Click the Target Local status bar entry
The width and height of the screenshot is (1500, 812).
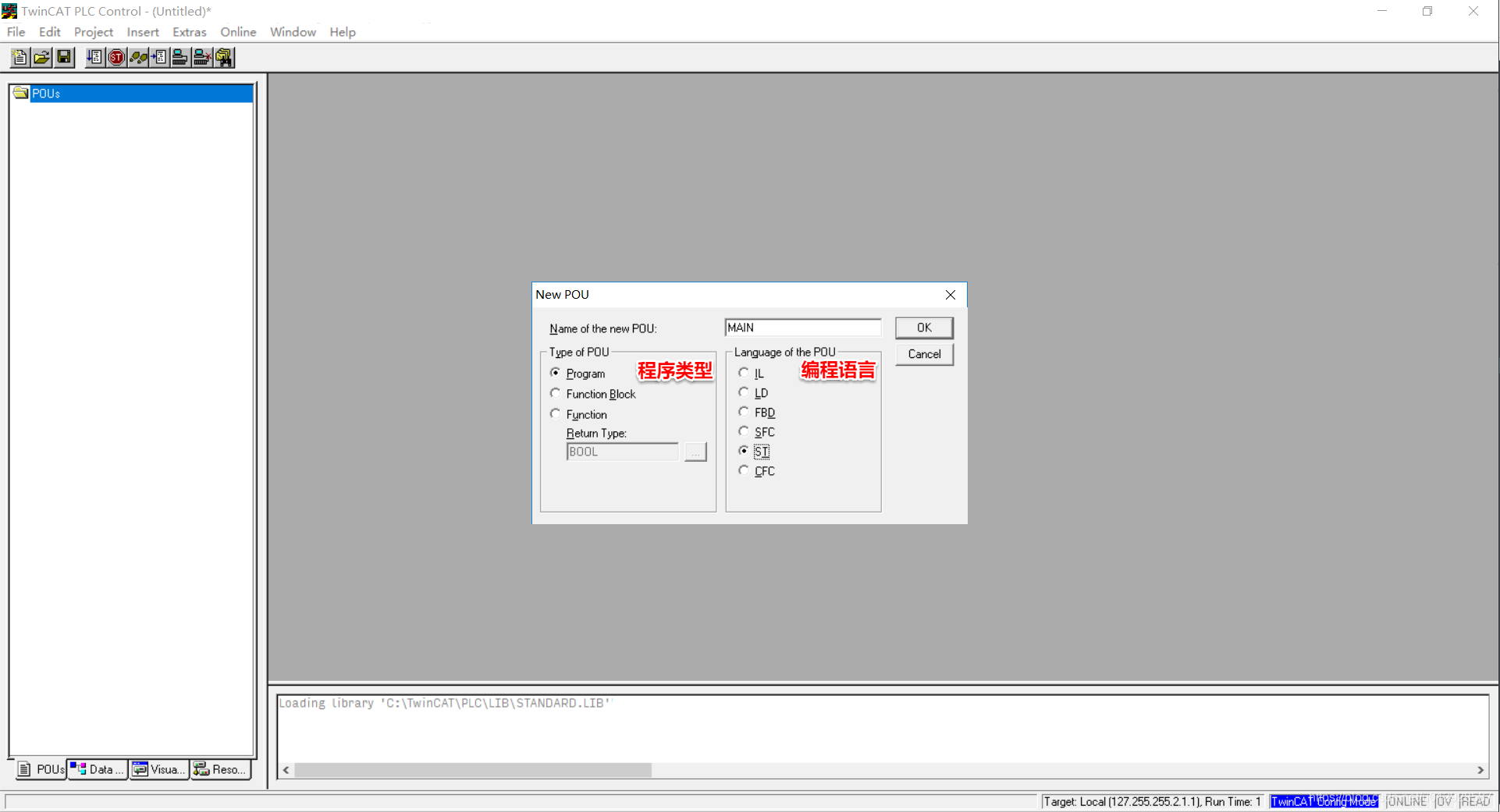coord(1153,801)
